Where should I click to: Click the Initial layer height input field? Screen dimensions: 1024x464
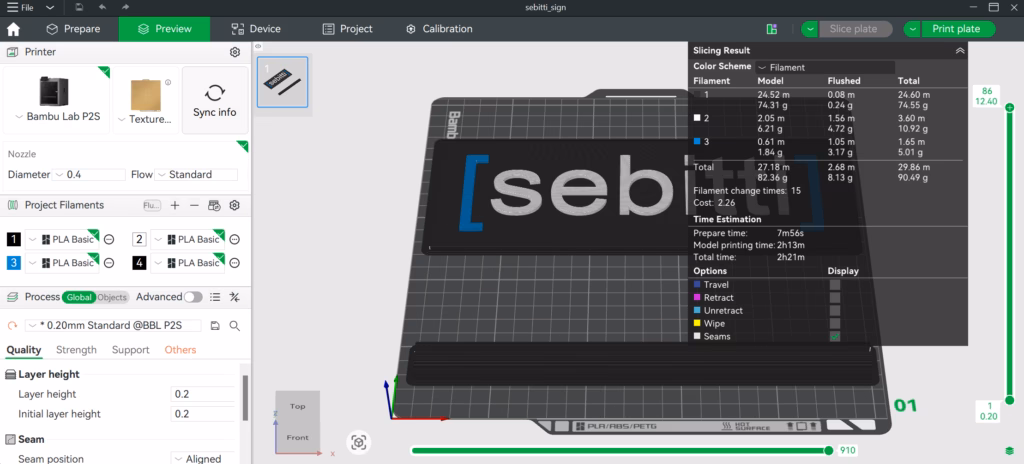coord(203,414)
